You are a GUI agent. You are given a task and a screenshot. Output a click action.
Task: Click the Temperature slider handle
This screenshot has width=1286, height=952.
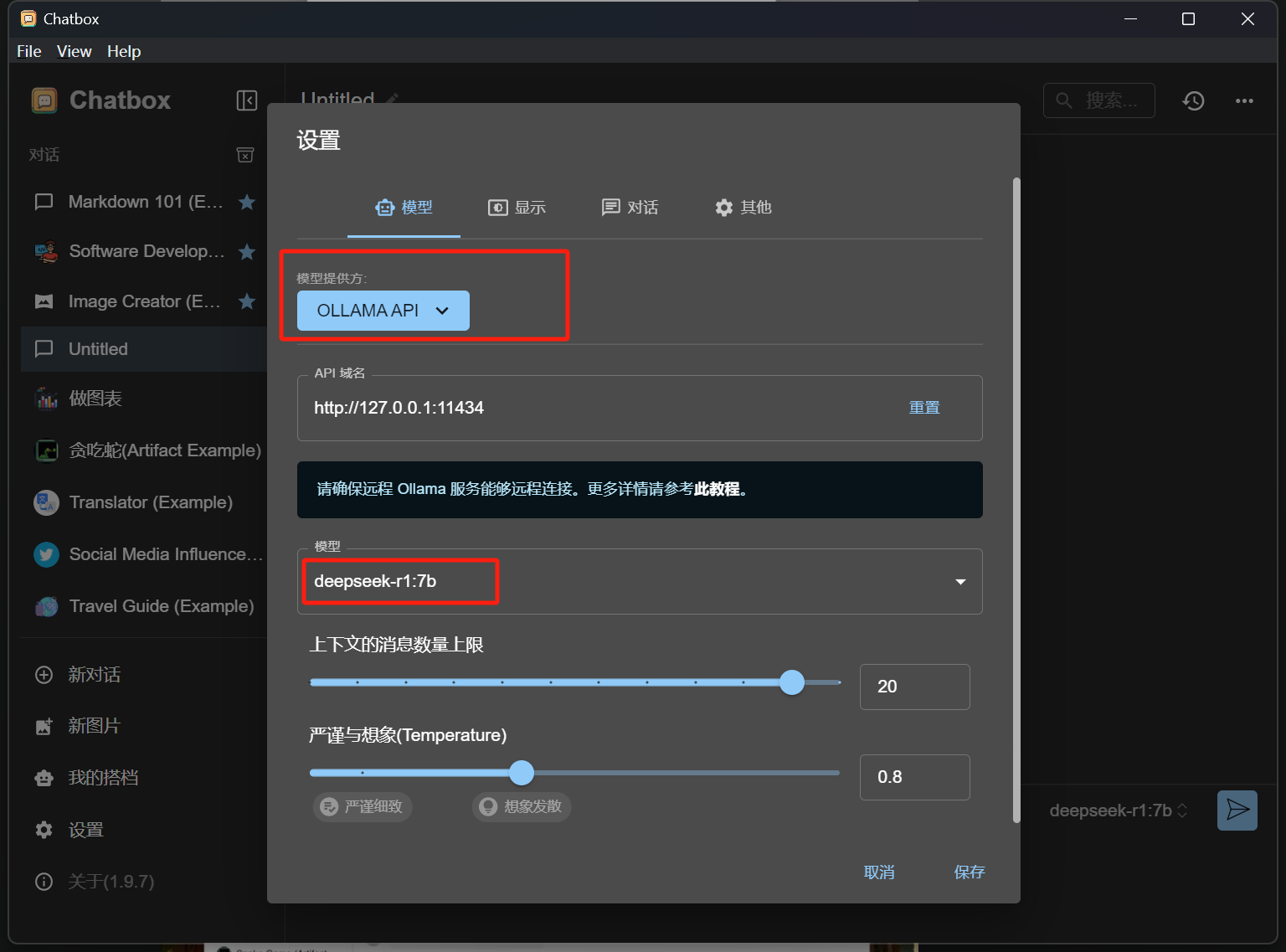522,773
